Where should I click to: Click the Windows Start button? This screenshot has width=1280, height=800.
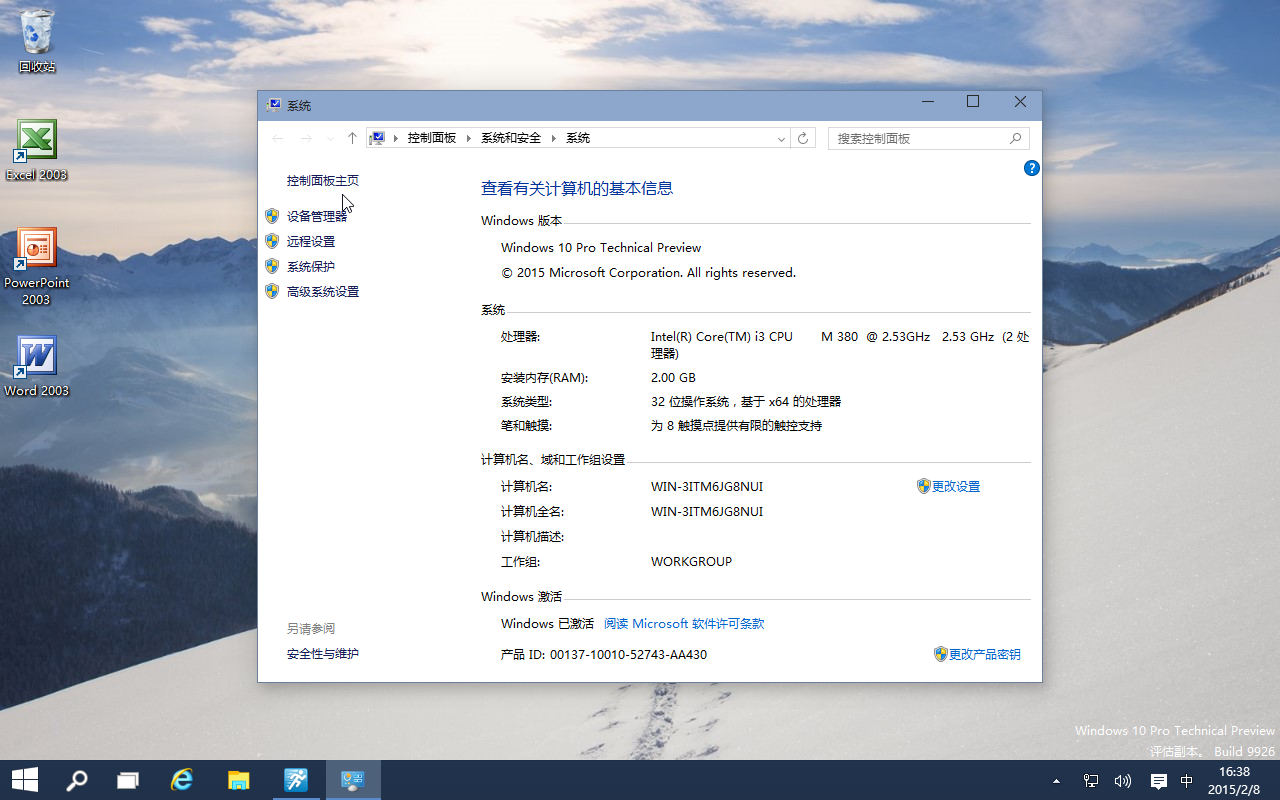[25, 780]
